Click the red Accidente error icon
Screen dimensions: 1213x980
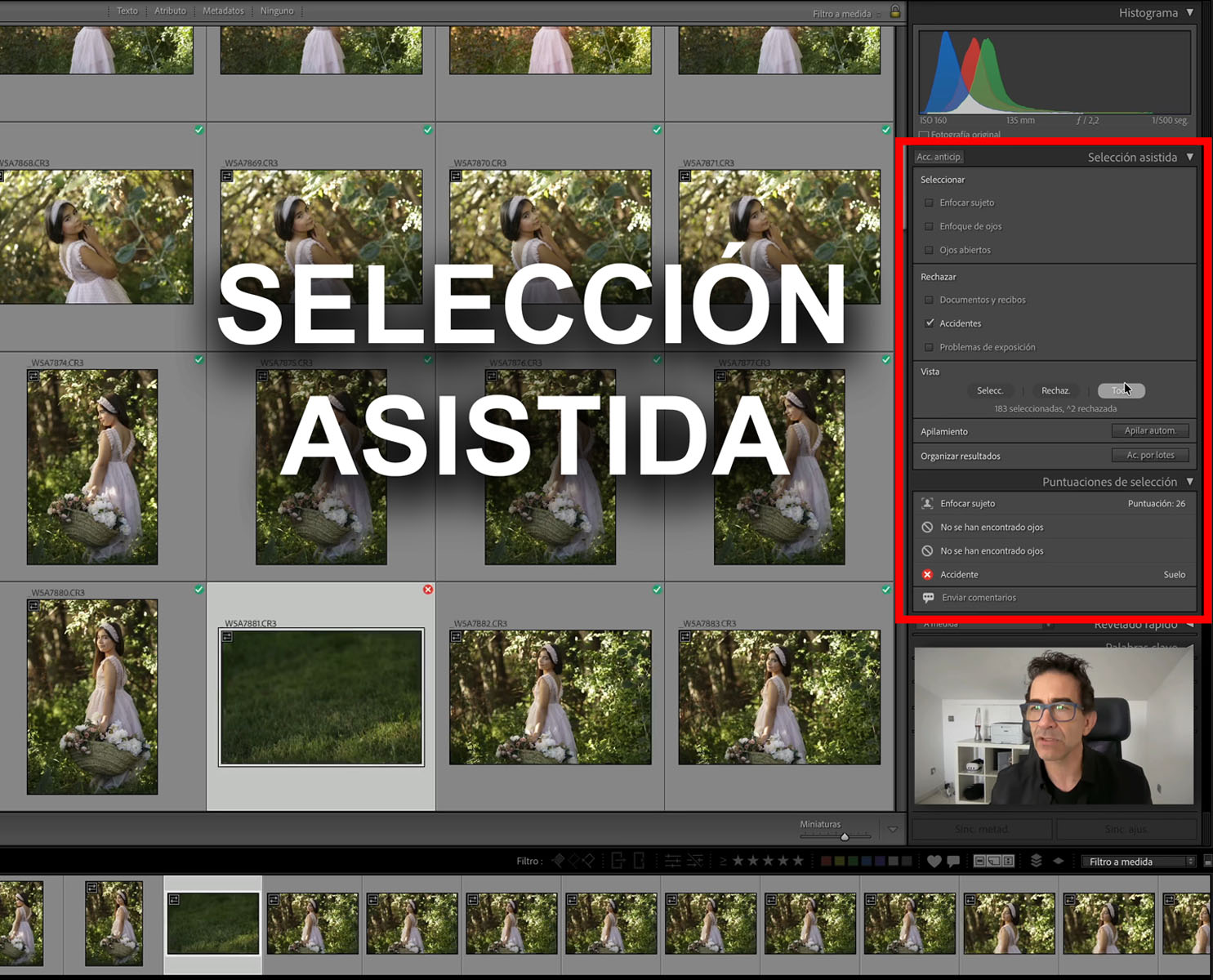click(x=927, y=574)
